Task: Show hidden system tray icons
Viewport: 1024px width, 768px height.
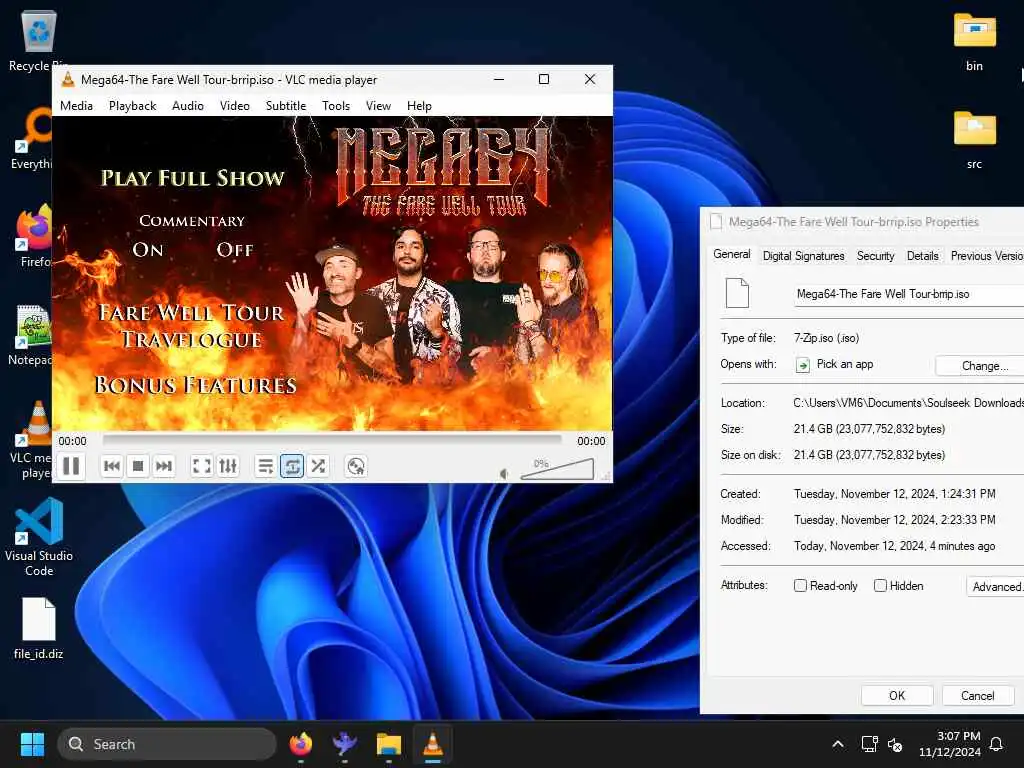Action: 838,744
